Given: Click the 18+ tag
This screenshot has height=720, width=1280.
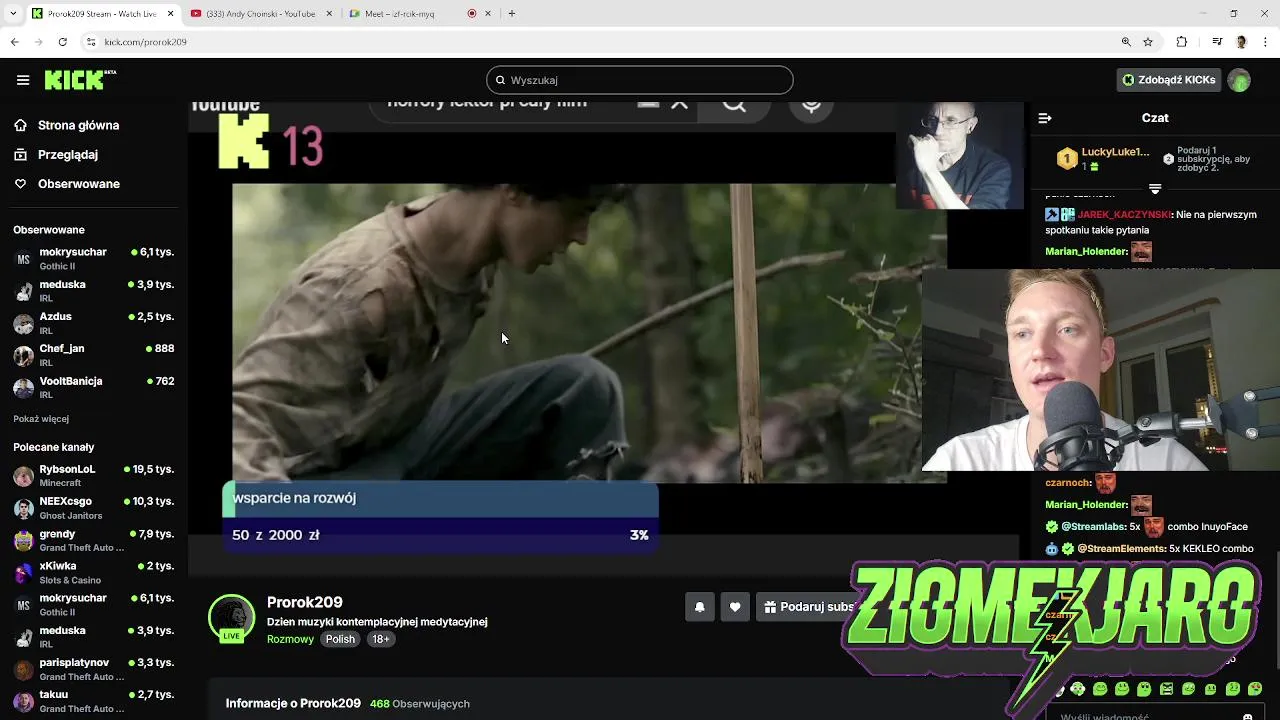Looking at the screenshot, I should pyautogui.click(x=381, y=639).
